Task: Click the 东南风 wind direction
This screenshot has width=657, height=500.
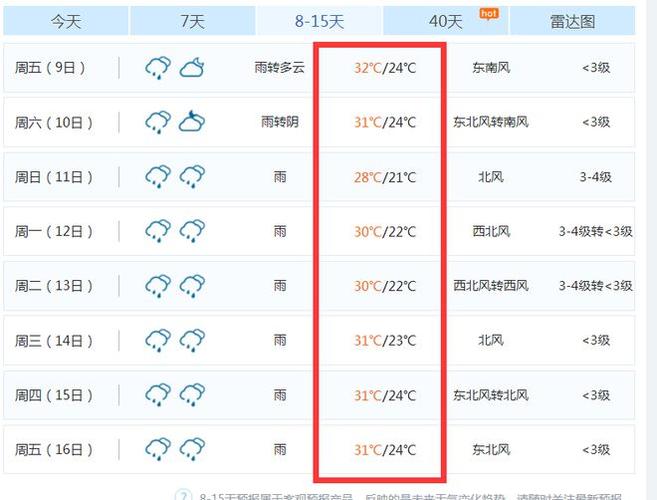Action: [x=491, y=67]
